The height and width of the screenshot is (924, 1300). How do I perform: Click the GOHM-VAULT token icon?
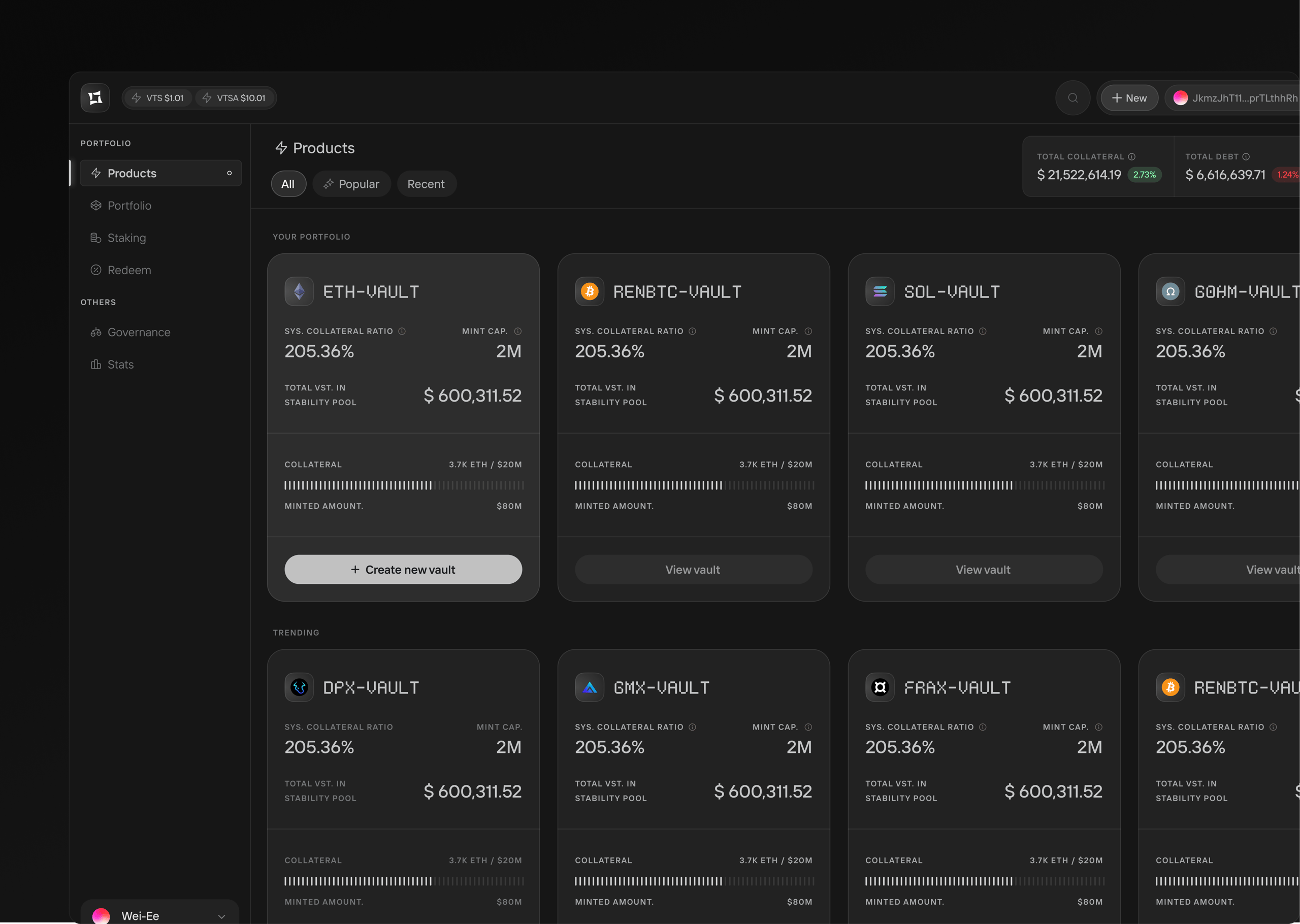coord(1171,291)
